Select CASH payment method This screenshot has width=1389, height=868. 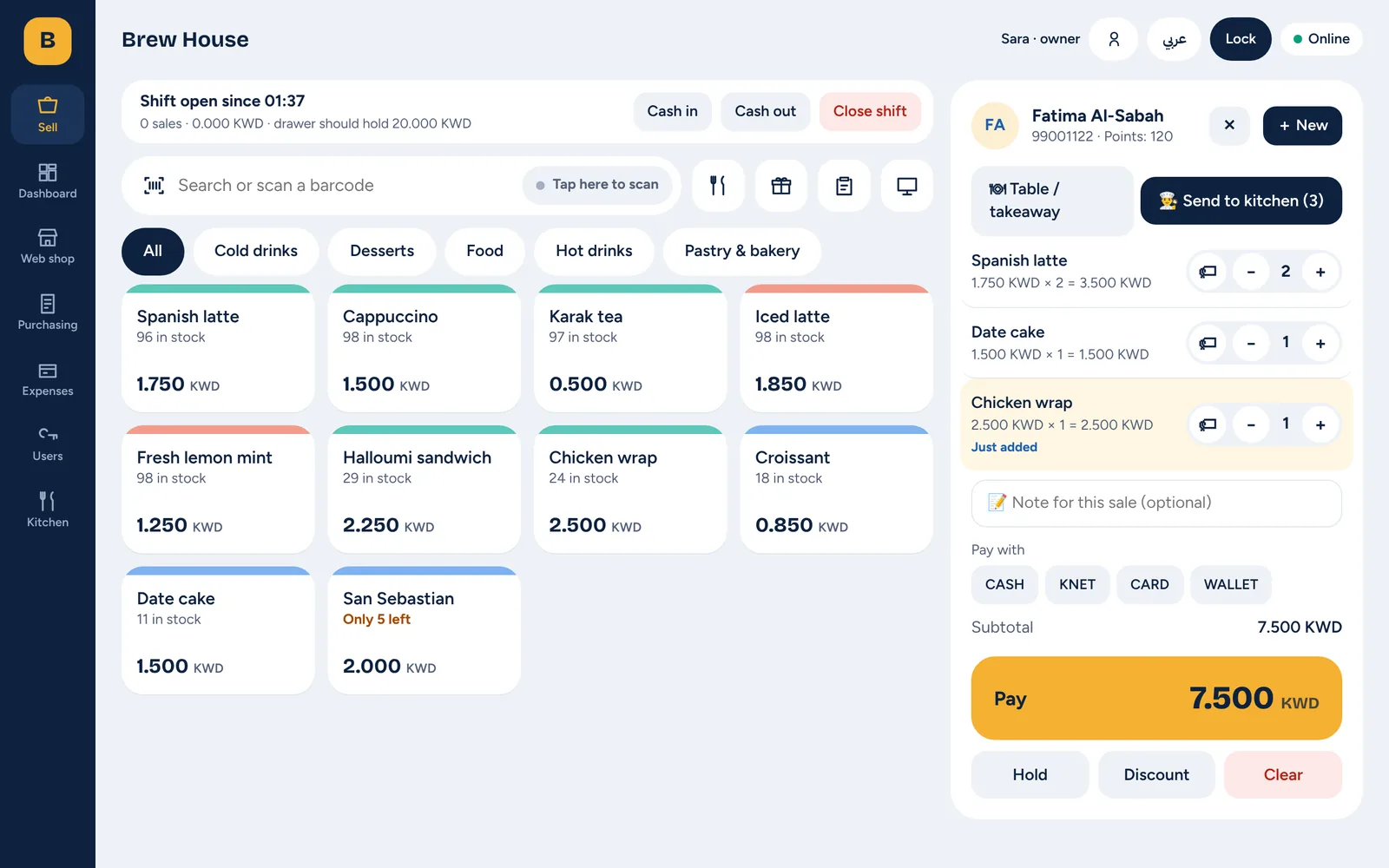point(1004,584)
